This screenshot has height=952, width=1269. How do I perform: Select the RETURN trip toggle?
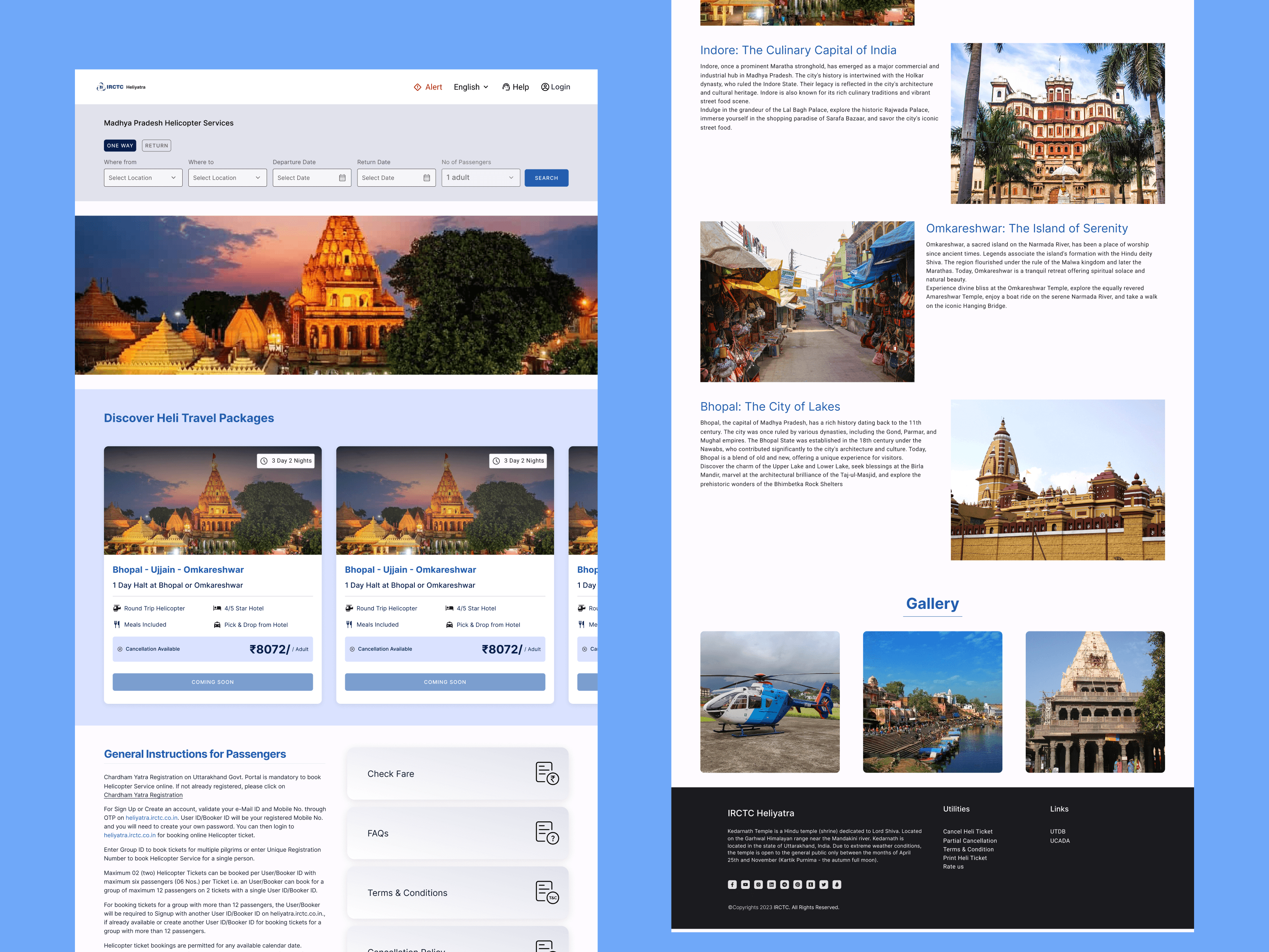(156, 146)
